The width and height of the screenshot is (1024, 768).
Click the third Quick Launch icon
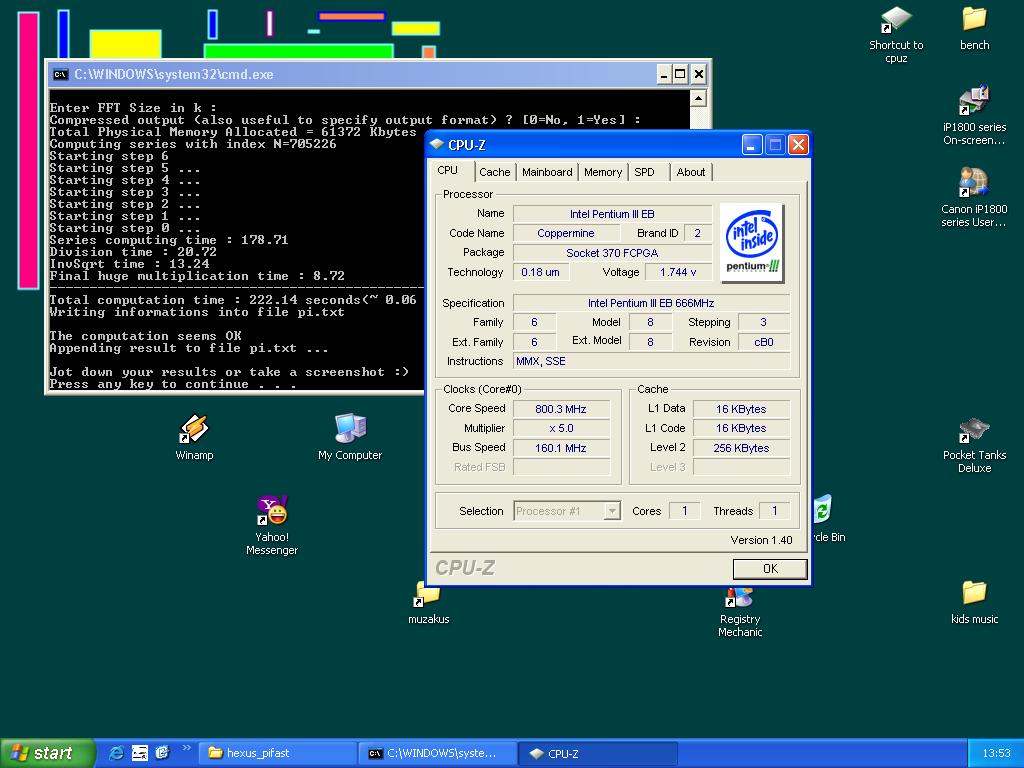click(x=162, y=753)
